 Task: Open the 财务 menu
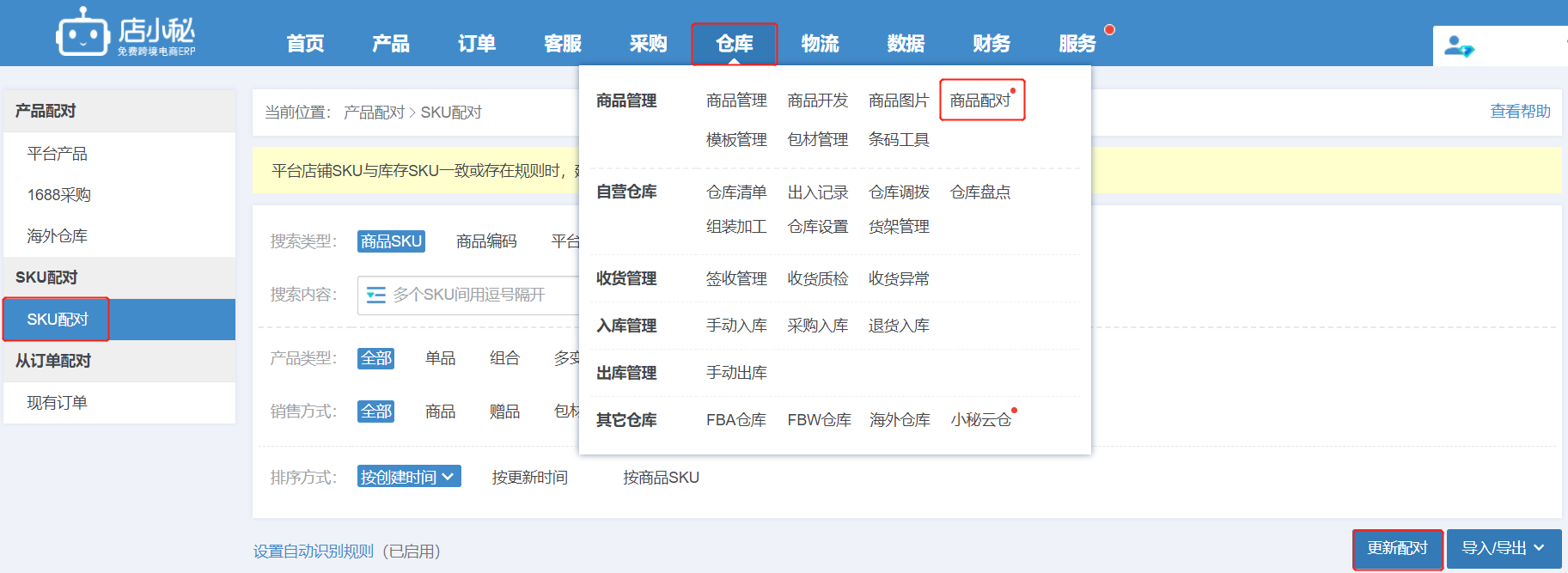point(991,43)
